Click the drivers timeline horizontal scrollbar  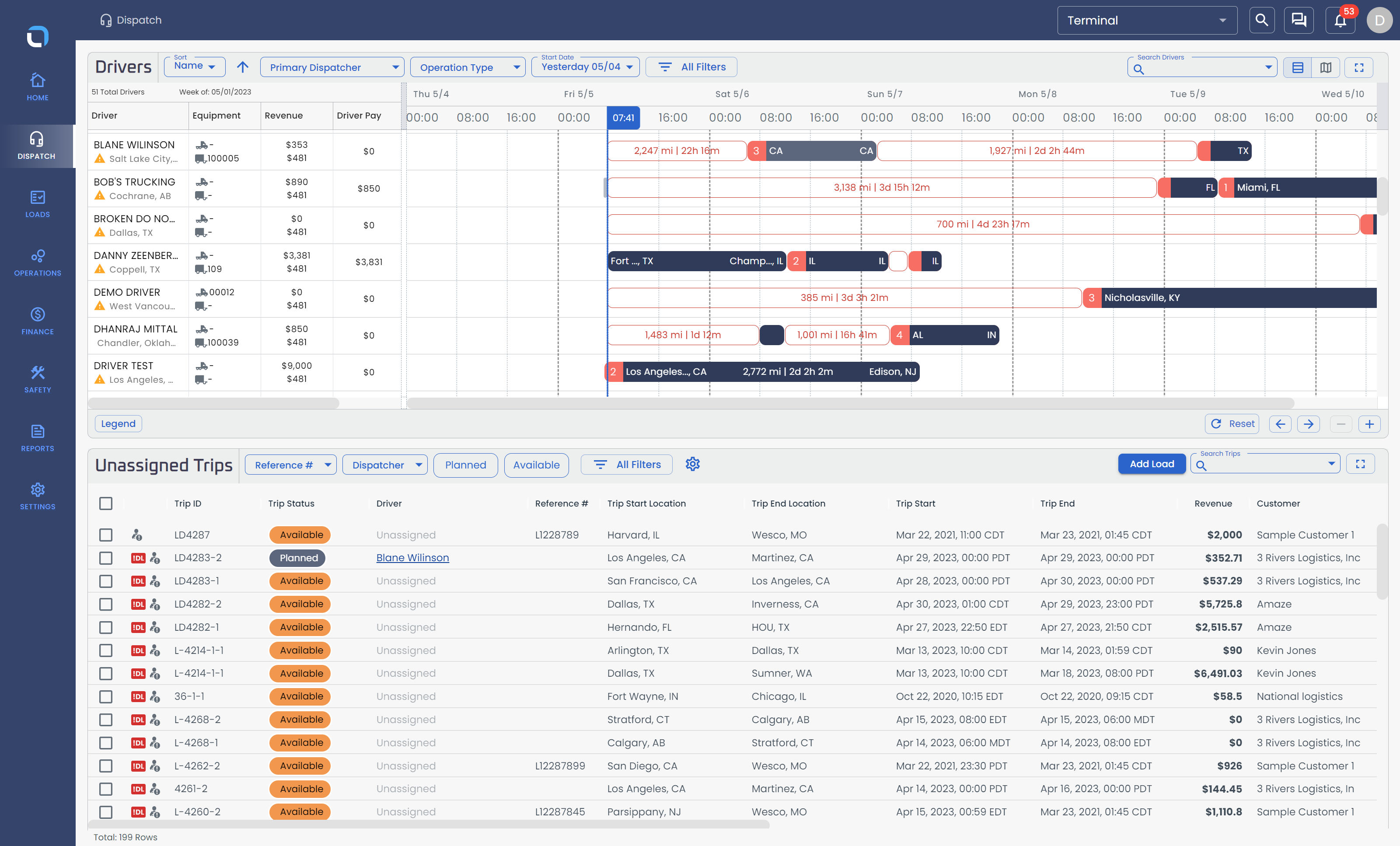pos(851,403)
